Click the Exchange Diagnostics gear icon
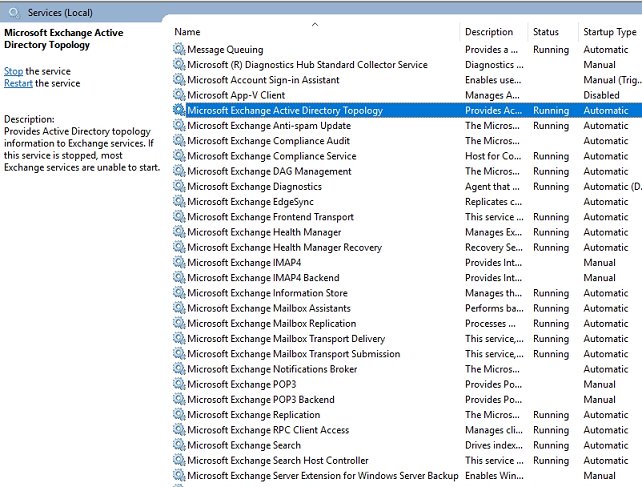642x487 pixels. 179,186
